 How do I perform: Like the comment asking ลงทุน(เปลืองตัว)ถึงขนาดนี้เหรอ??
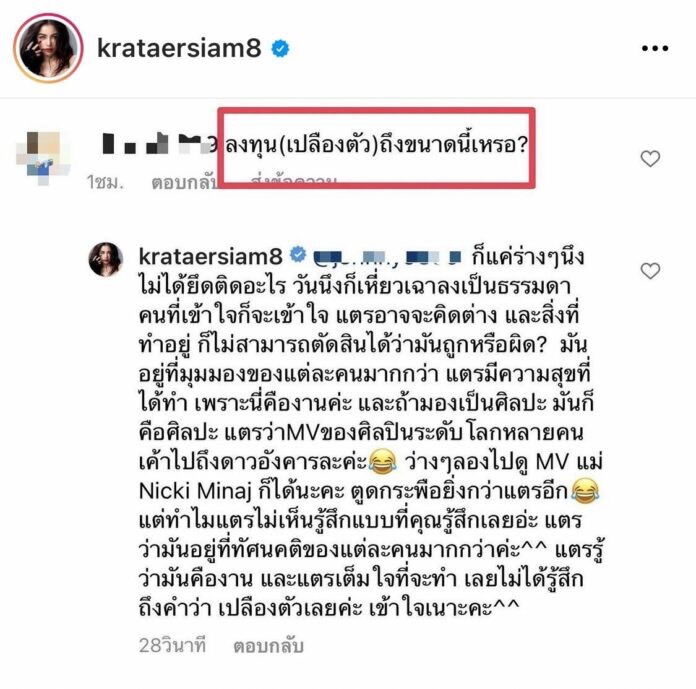click(650, 158)
